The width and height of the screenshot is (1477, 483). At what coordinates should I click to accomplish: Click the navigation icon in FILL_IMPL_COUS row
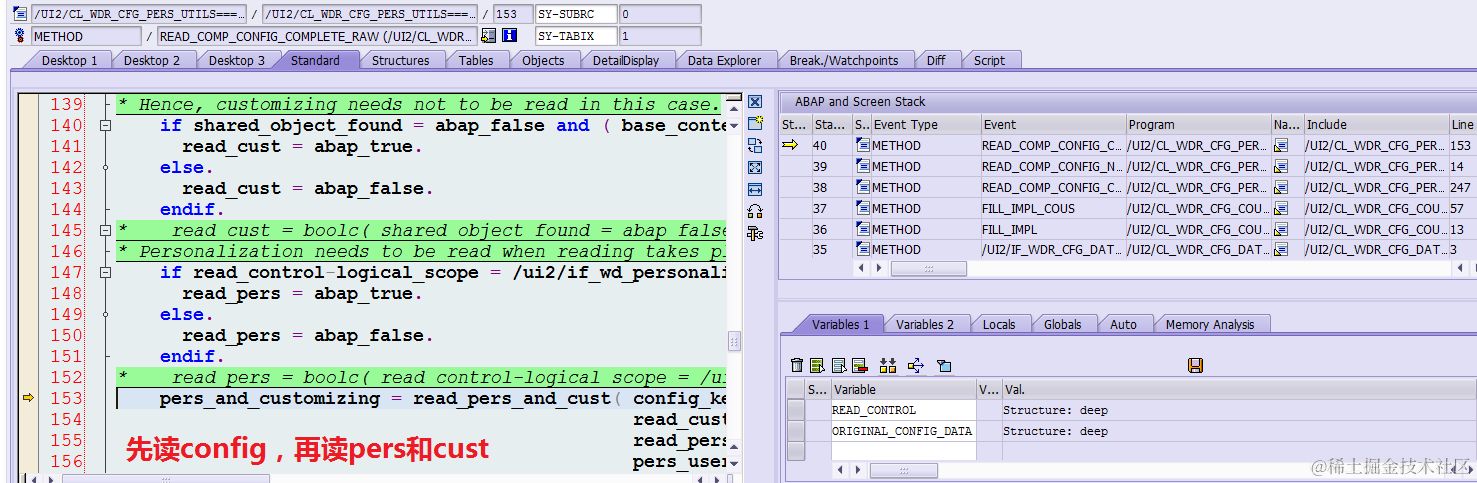pyautogui.click(x=1281, y=208)
